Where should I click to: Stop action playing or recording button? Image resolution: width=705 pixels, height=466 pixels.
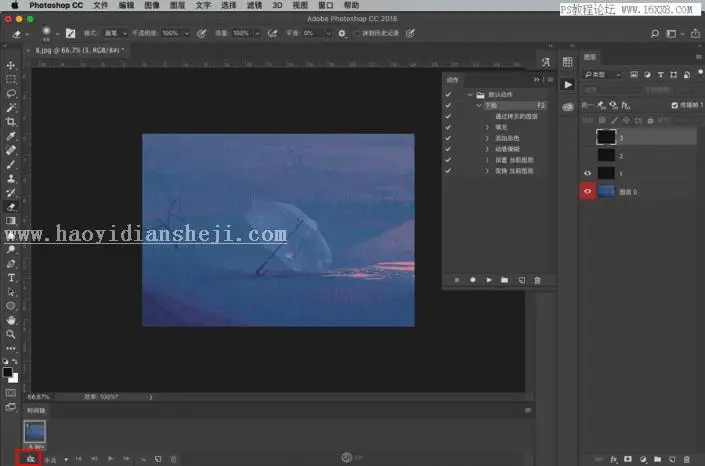tap(457, 280)
